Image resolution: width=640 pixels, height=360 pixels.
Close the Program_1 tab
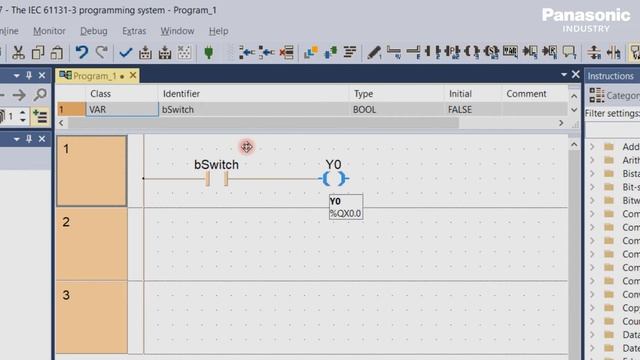133,76
